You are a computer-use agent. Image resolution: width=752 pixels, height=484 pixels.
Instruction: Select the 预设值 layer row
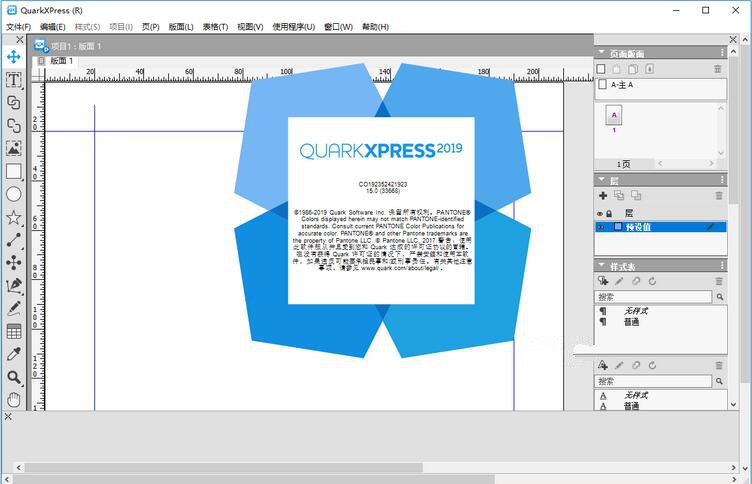coord(660,227)
